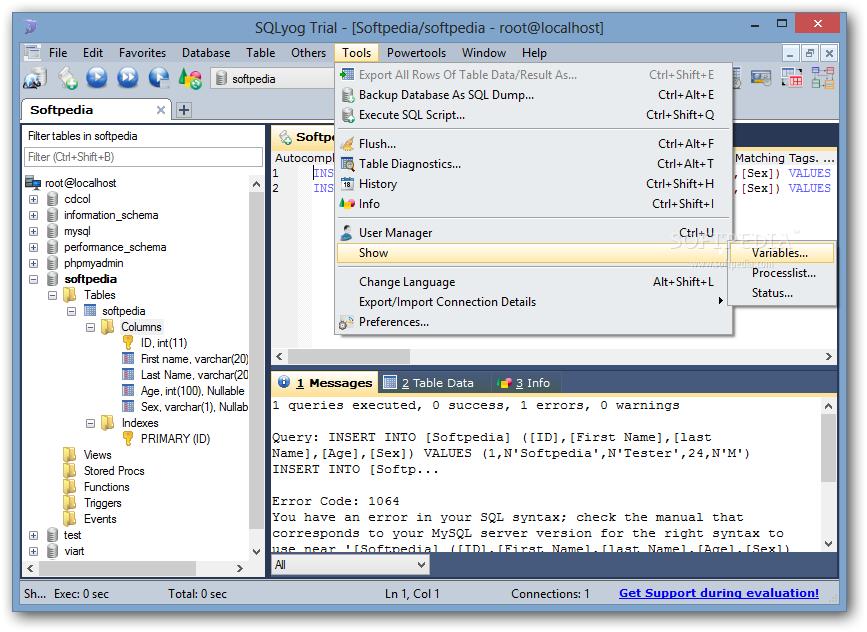The image size is (867, 632).
Task: Expand the information_schema database node
Action: (x=33, y=215)
